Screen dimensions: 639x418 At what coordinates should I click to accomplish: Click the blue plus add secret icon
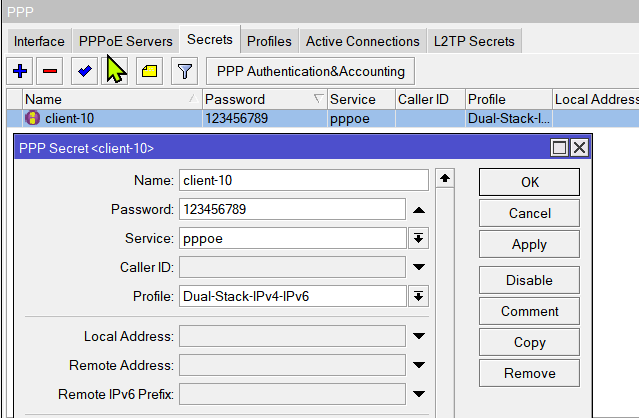20,71
